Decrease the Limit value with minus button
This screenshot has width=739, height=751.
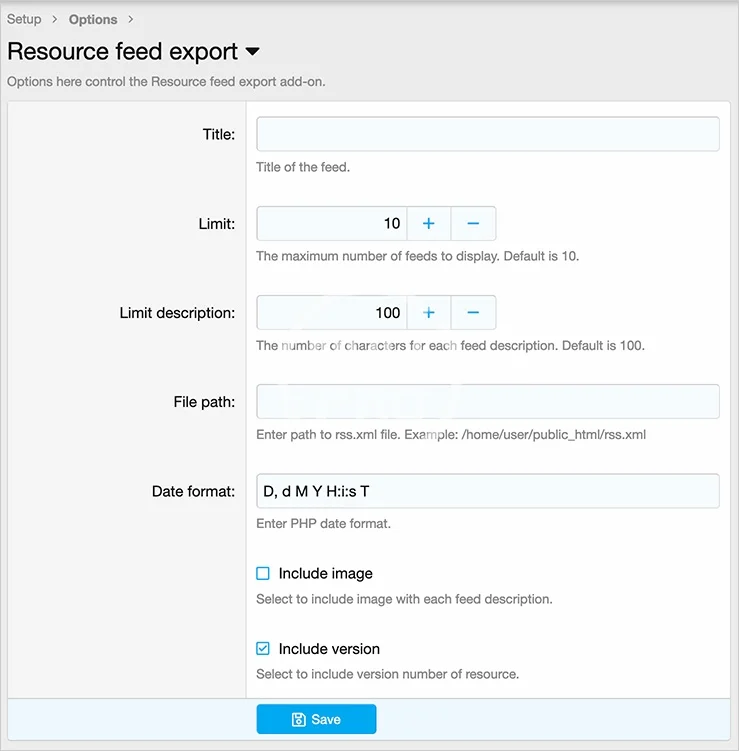(x=473, y=224)
